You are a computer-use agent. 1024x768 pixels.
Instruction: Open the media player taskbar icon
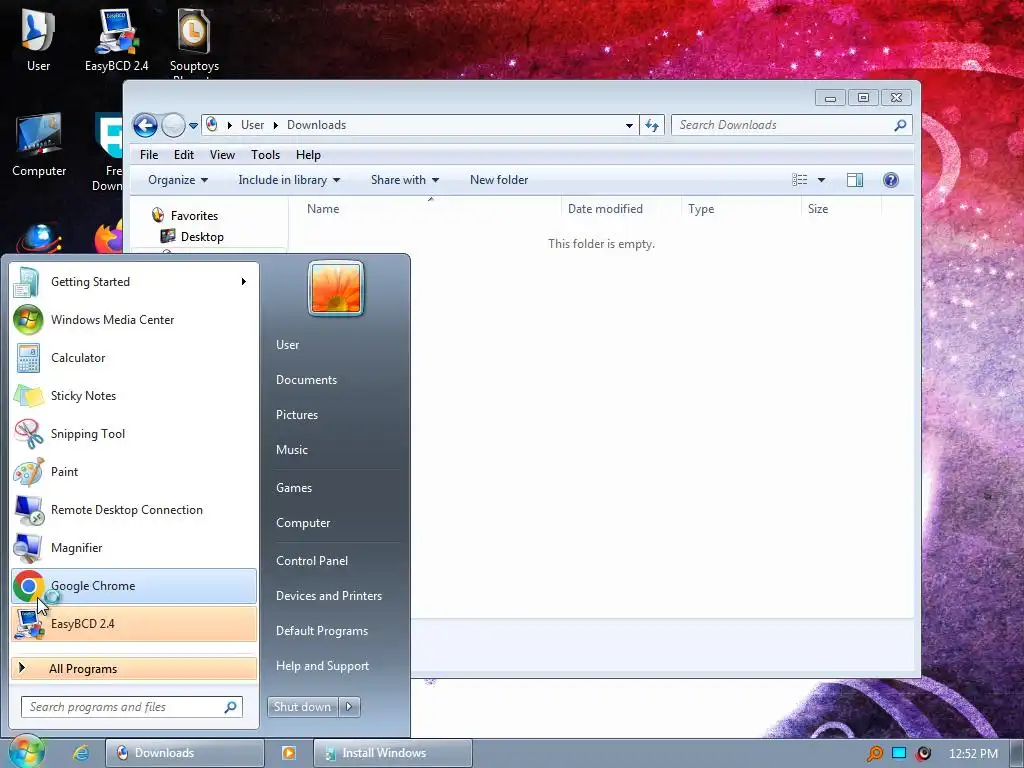coord(289,752)
